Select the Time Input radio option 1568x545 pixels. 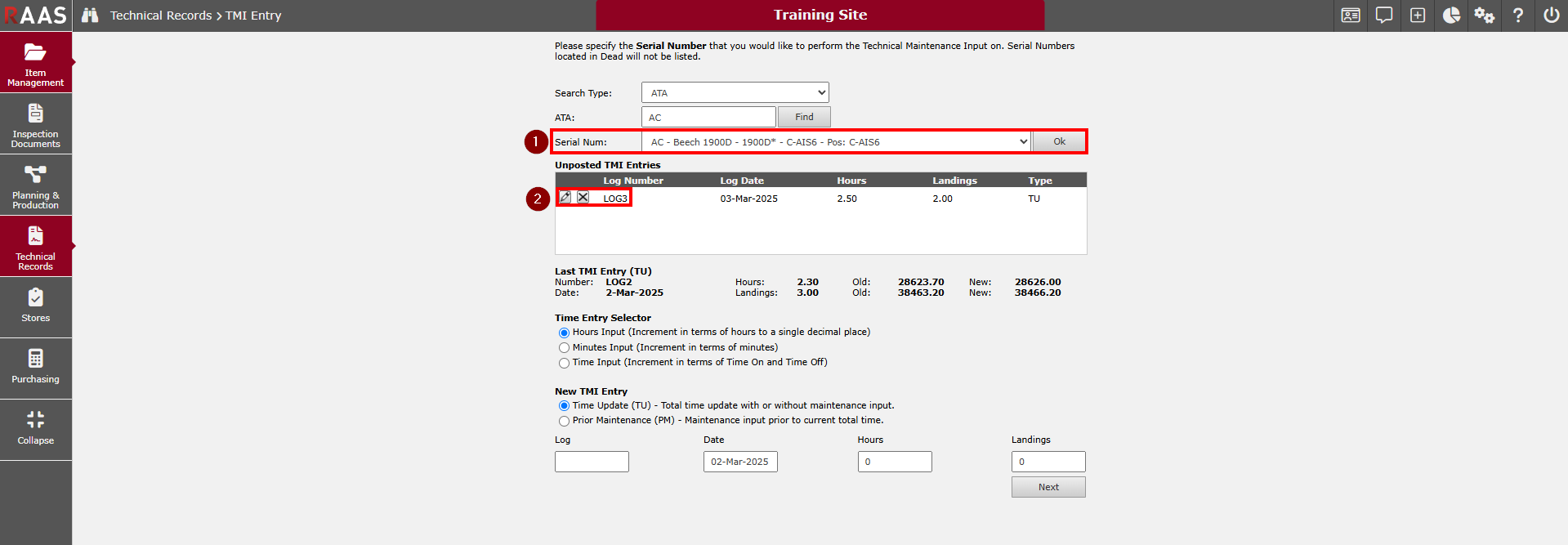pos(564,363)
